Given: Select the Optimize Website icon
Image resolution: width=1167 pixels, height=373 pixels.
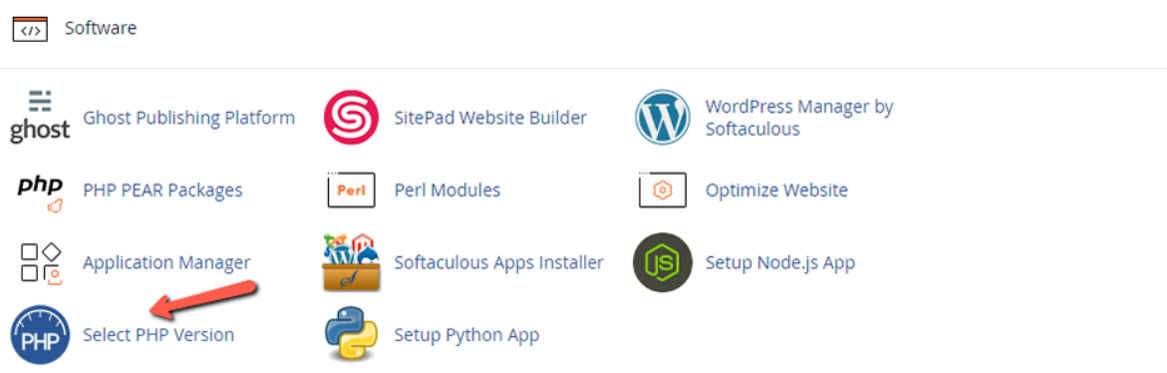Looking at the screenshot, I should tap(663, 190).
